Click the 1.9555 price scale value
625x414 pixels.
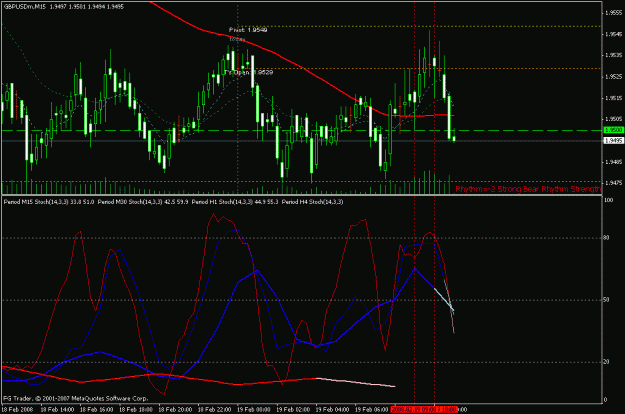click(613, 13)
